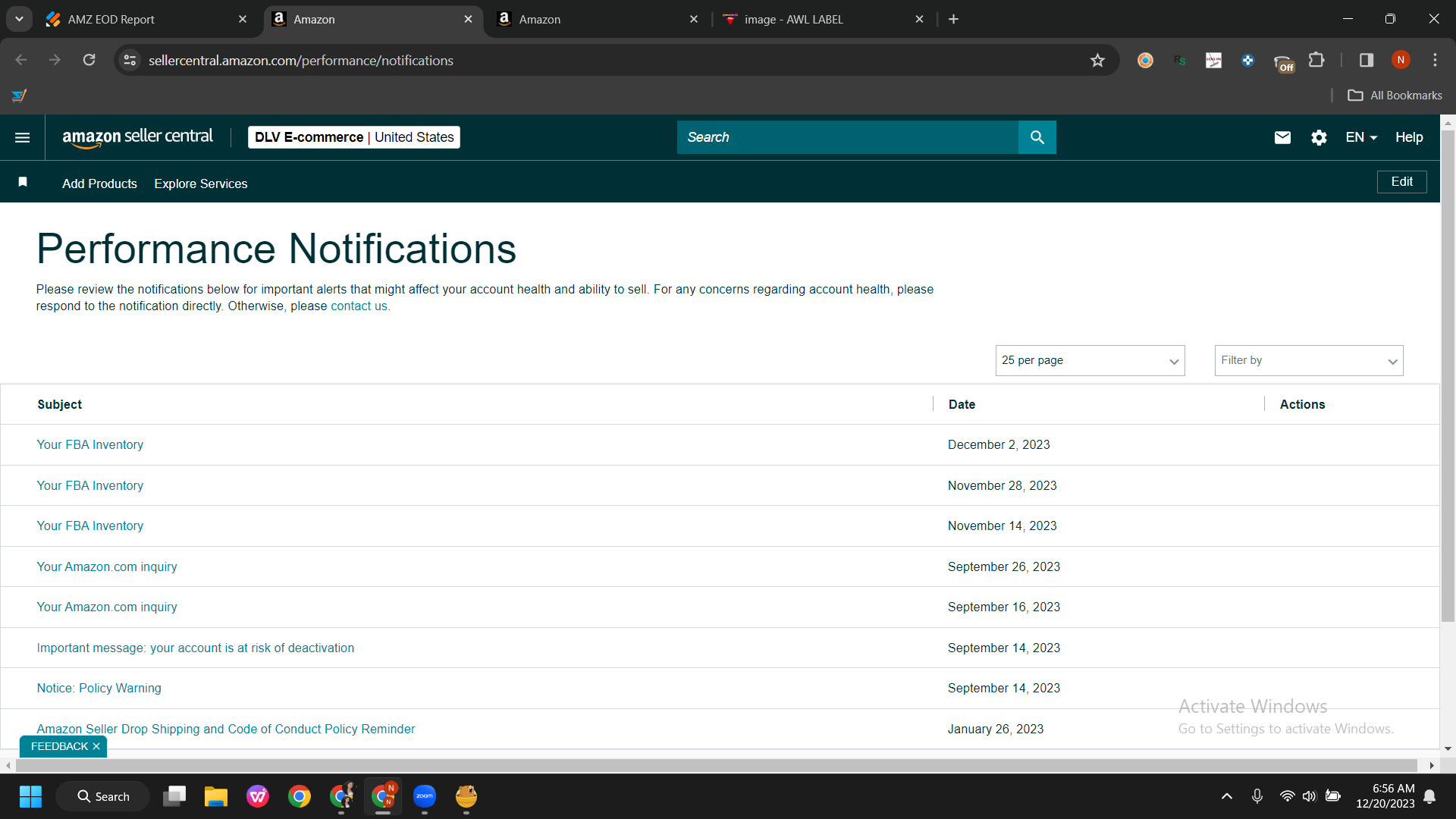1456x819 pixels.
Task: Open December 2 Your FBA Inventory notification
Action: click(90, 444)
